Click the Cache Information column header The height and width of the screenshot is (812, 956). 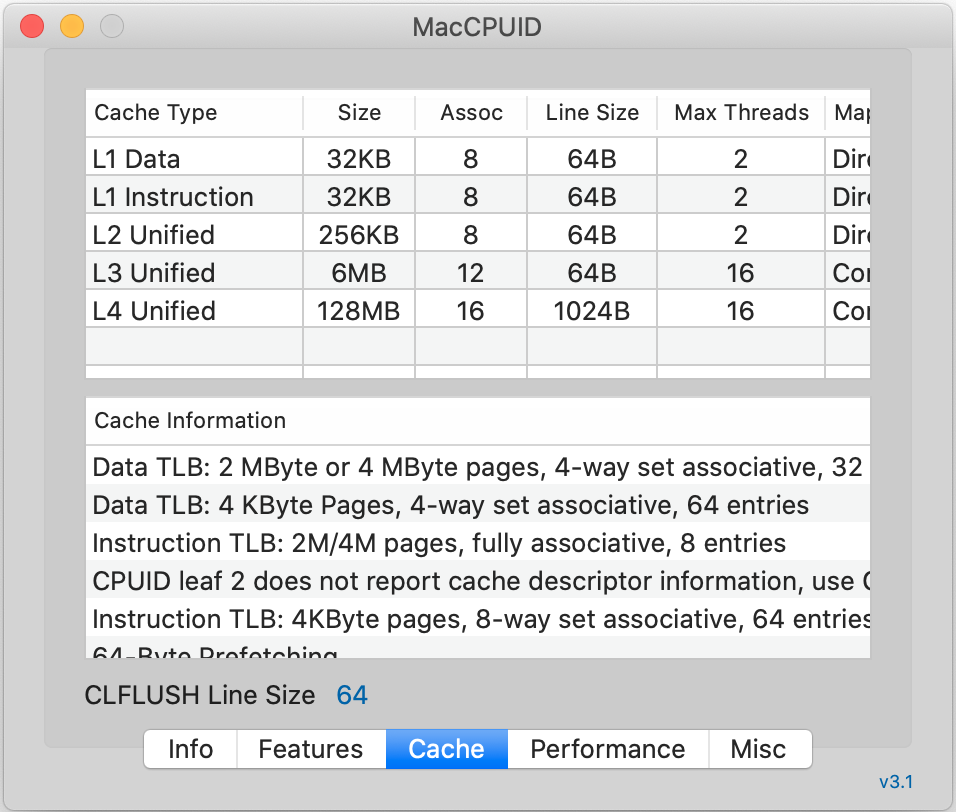478,421
